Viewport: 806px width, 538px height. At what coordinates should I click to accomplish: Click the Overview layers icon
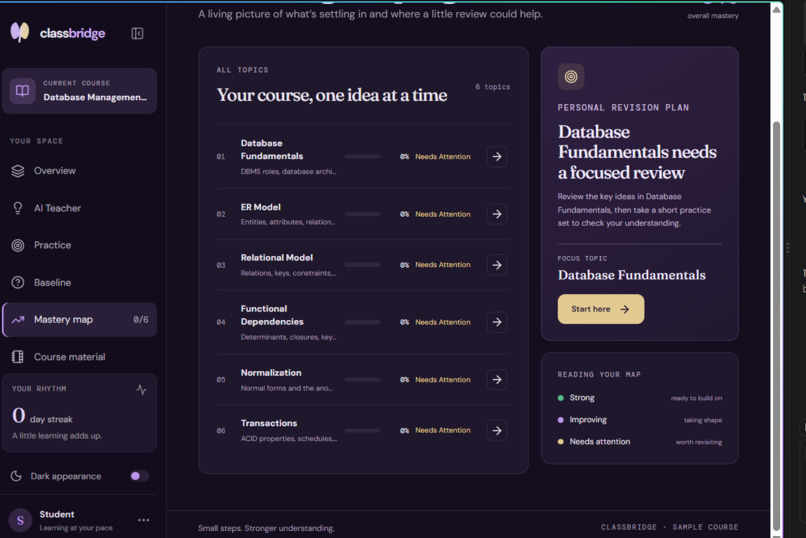(18, 171)
